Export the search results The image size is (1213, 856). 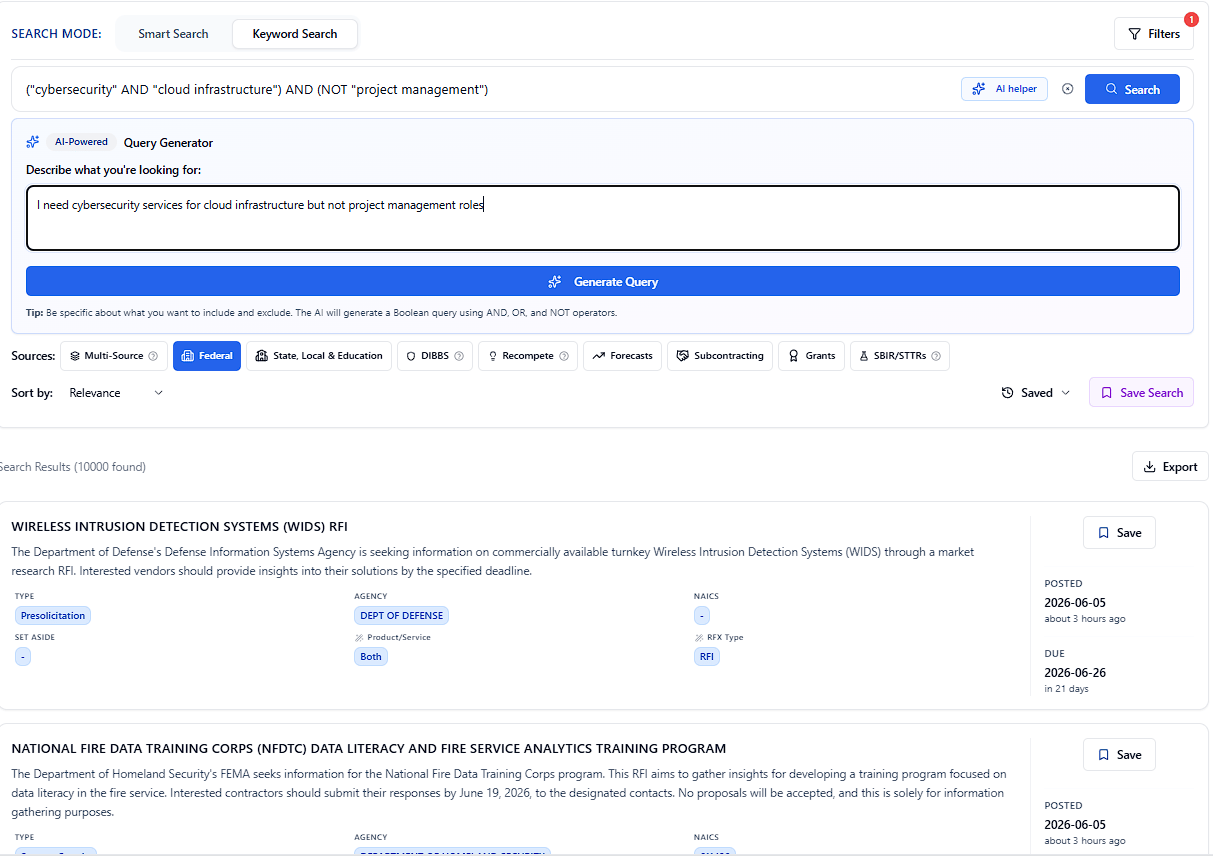(x=1170, y=467)
